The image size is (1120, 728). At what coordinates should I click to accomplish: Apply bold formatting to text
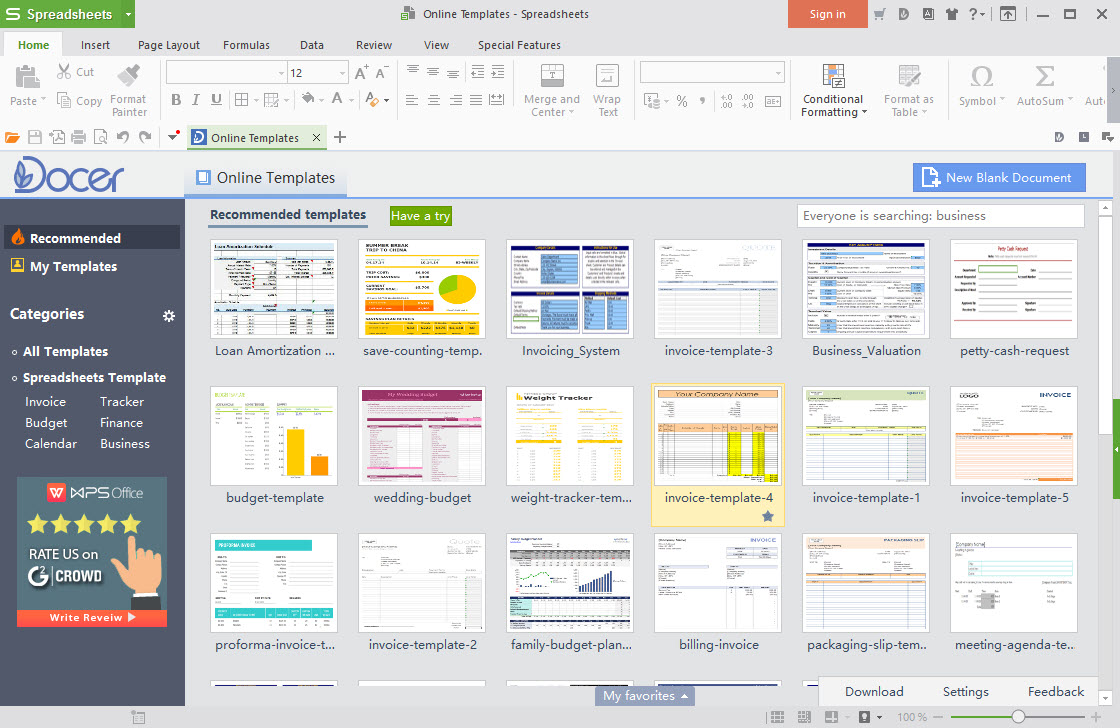pyautogui.click(x=178, y=99)
